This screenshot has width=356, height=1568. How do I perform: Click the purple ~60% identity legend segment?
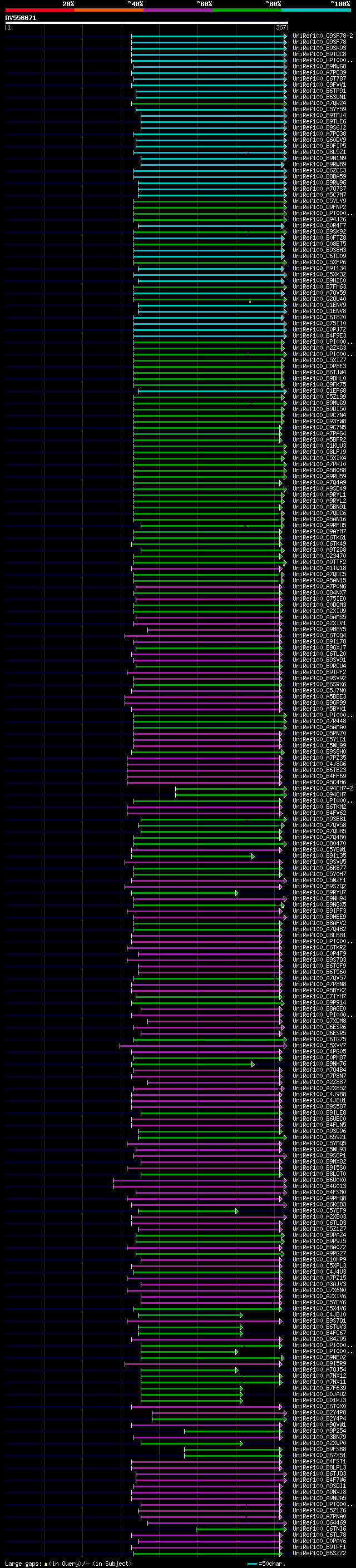click(x=179, y=10)
